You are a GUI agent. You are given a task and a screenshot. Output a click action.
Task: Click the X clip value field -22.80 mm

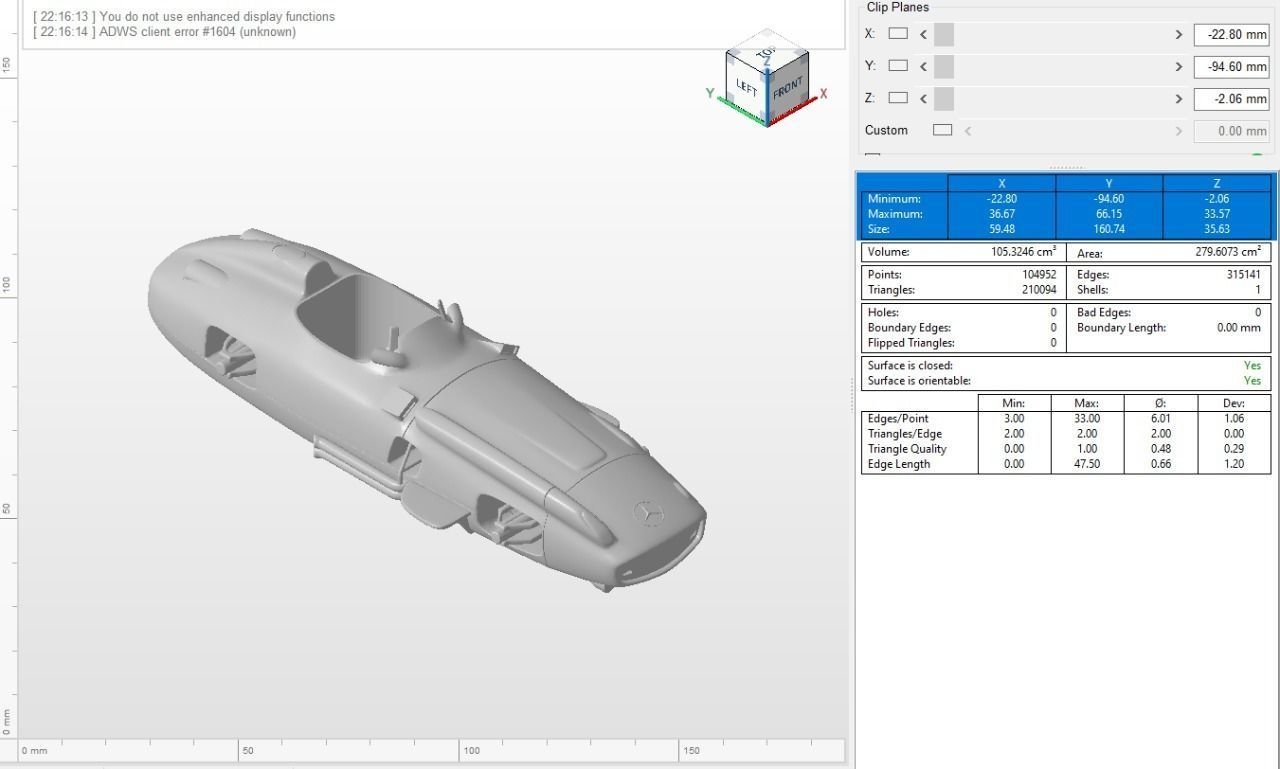click(1231, 34)
